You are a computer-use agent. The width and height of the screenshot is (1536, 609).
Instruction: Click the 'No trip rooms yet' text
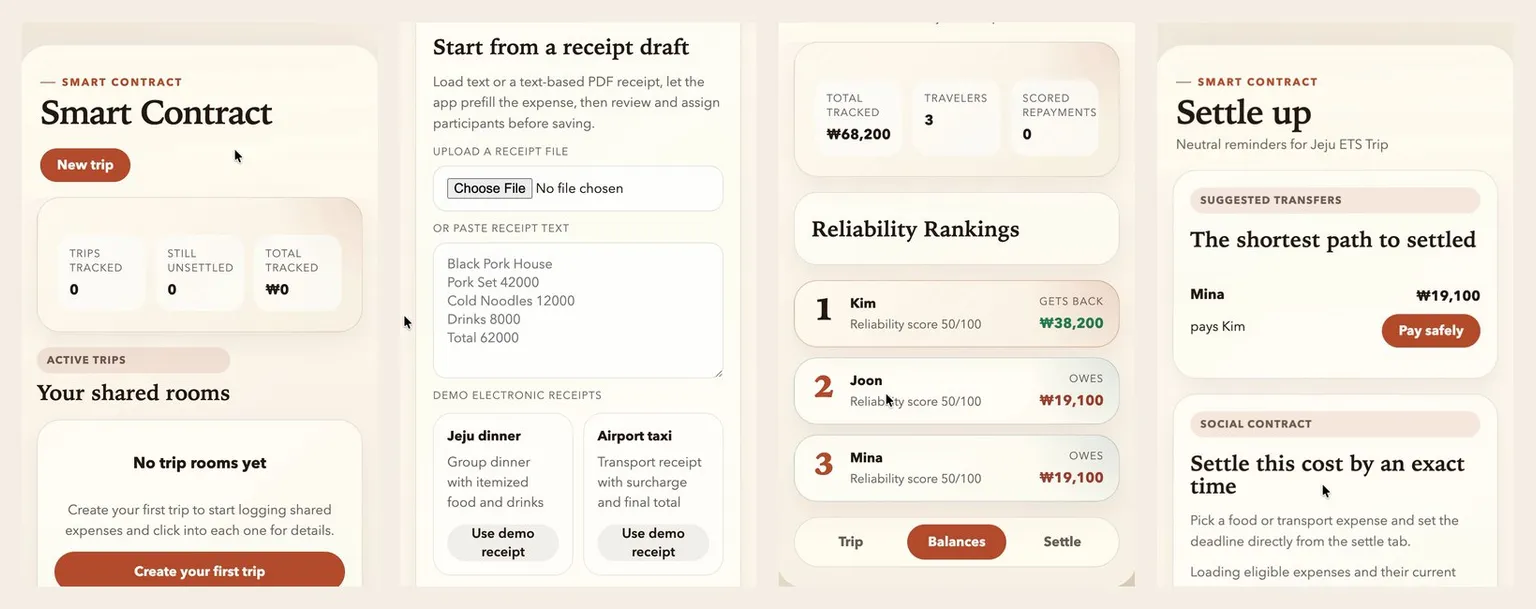tap(200, 463)
